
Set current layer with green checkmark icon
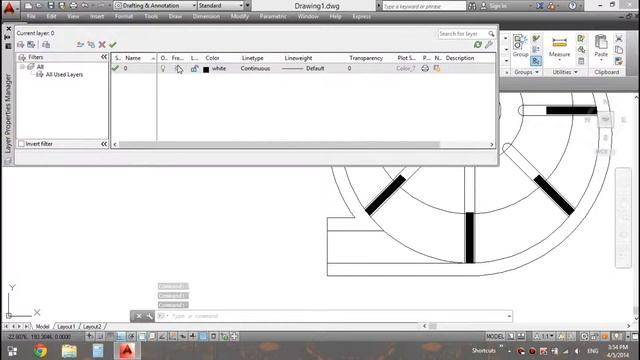coord(113,45)
